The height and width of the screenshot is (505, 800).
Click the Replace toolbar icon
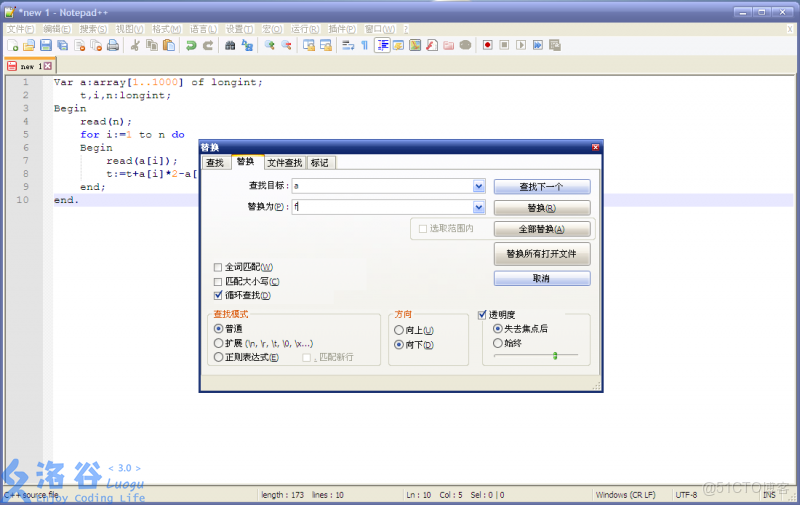point(247,45)
